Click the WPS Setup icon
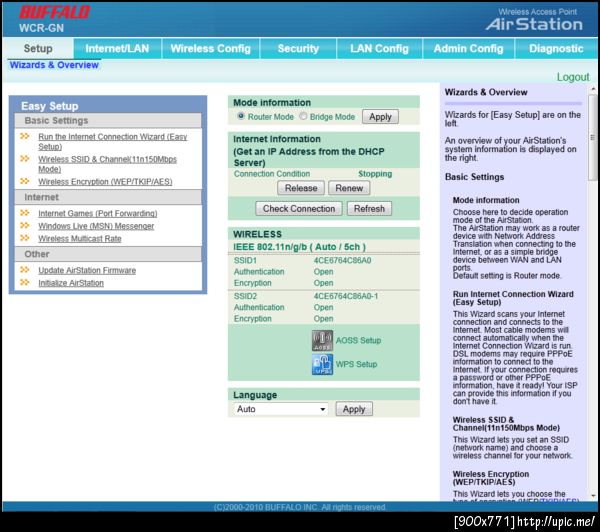600x532 pixels. [322, 364]
